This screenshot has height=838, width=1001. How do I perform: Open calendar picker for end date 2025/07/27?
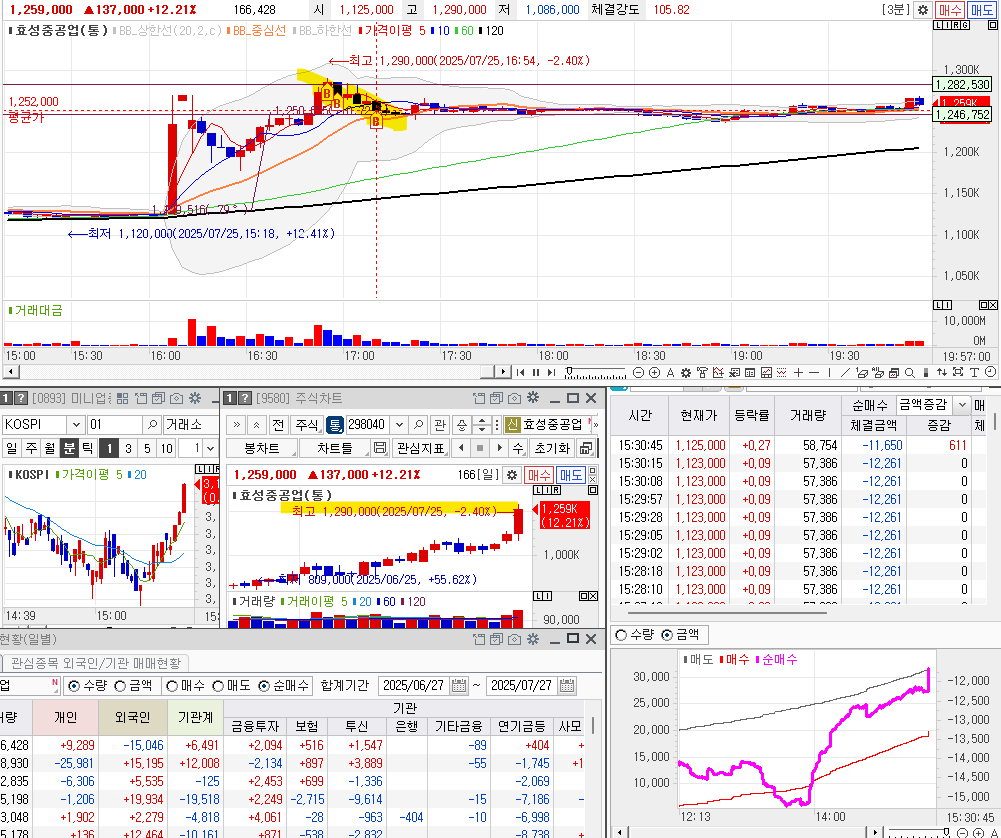coord(567,685)
